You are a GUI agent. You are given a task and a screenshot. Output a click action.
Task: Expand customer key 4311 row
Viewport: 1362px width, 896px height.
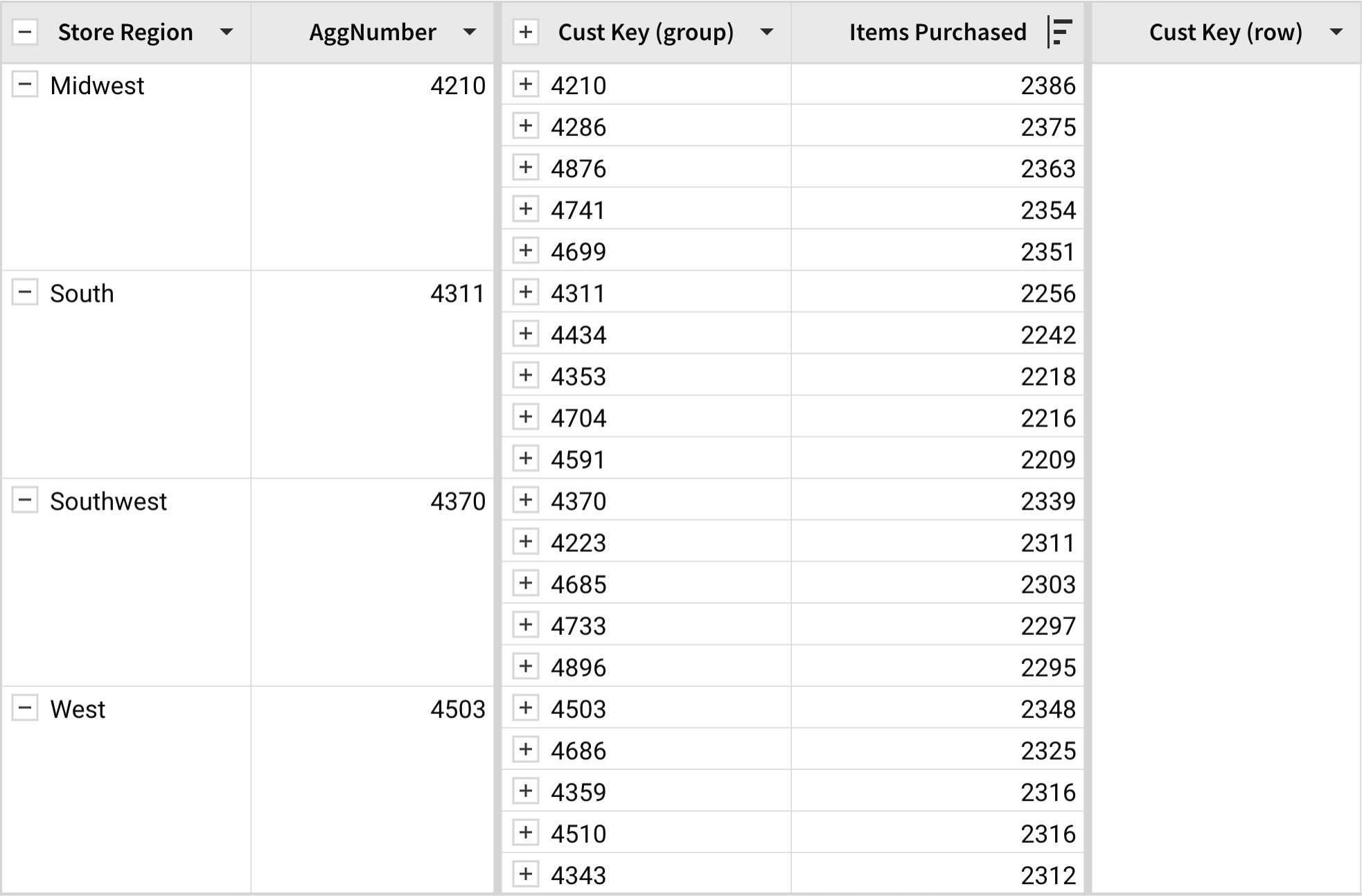coord(526,292)
